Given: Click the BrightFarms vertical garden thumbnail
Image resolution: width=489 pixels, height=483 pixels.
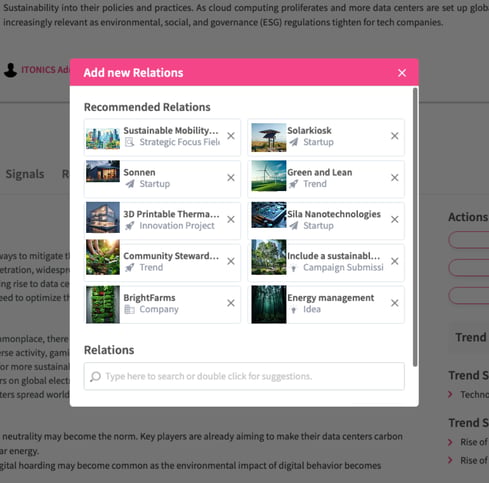Looking at the screenshot, I should [103, 304].
